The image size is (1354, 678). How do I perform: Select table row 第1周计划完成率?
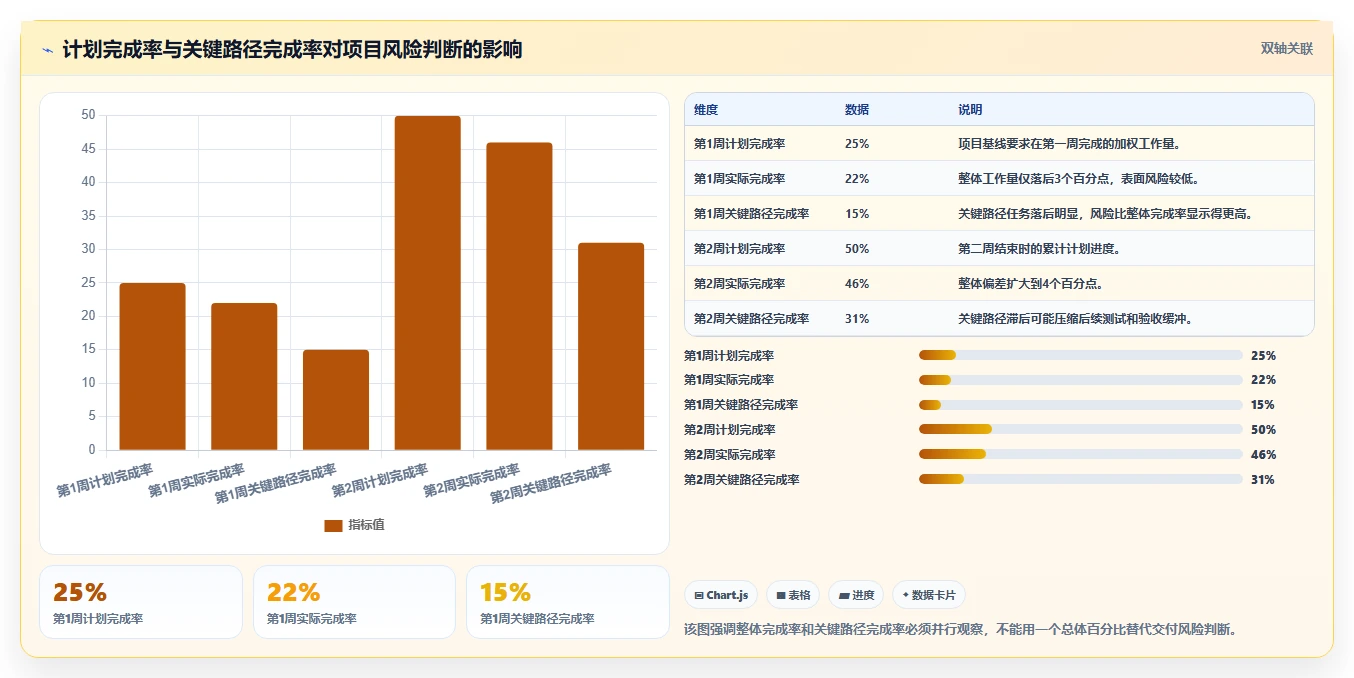(x=999, y=144)
